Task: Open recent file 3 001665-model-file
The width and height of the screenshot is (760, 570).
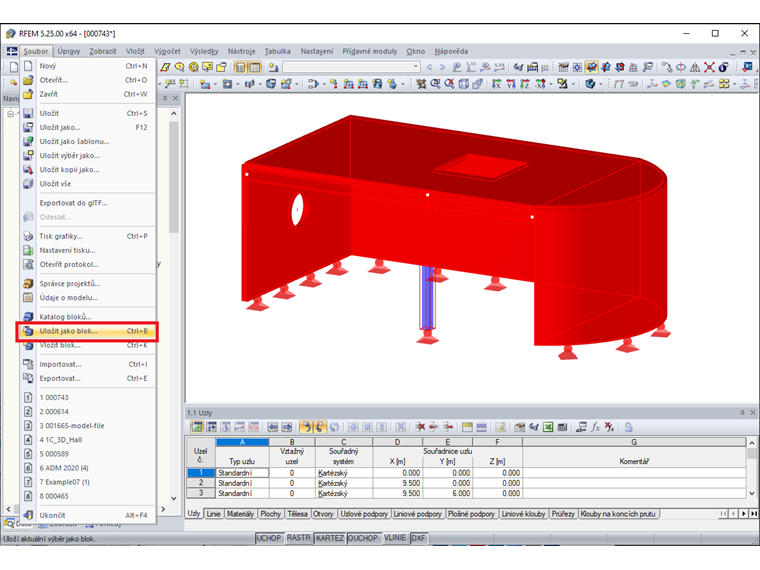Action: pyautogui.click(x=87, y=426)
